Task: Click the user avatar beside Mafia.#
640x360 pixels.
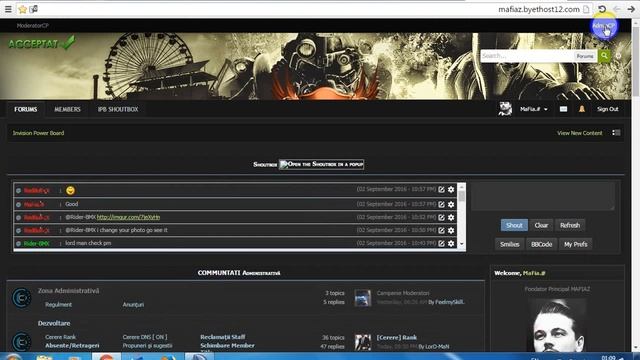Action: (x=505, y=109)
